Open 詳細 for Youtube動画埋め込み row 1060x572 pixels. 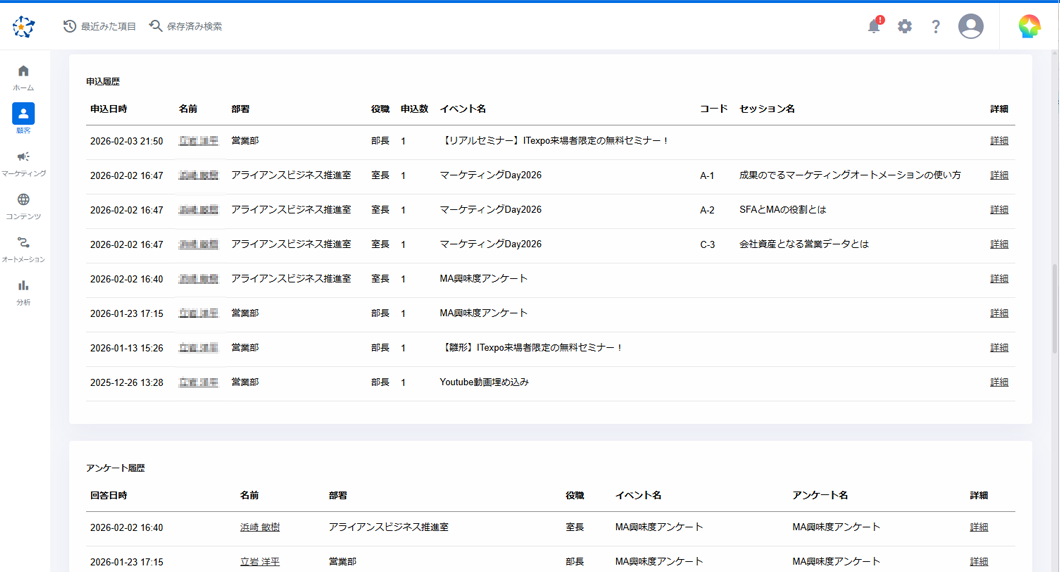tap(999, 382)
